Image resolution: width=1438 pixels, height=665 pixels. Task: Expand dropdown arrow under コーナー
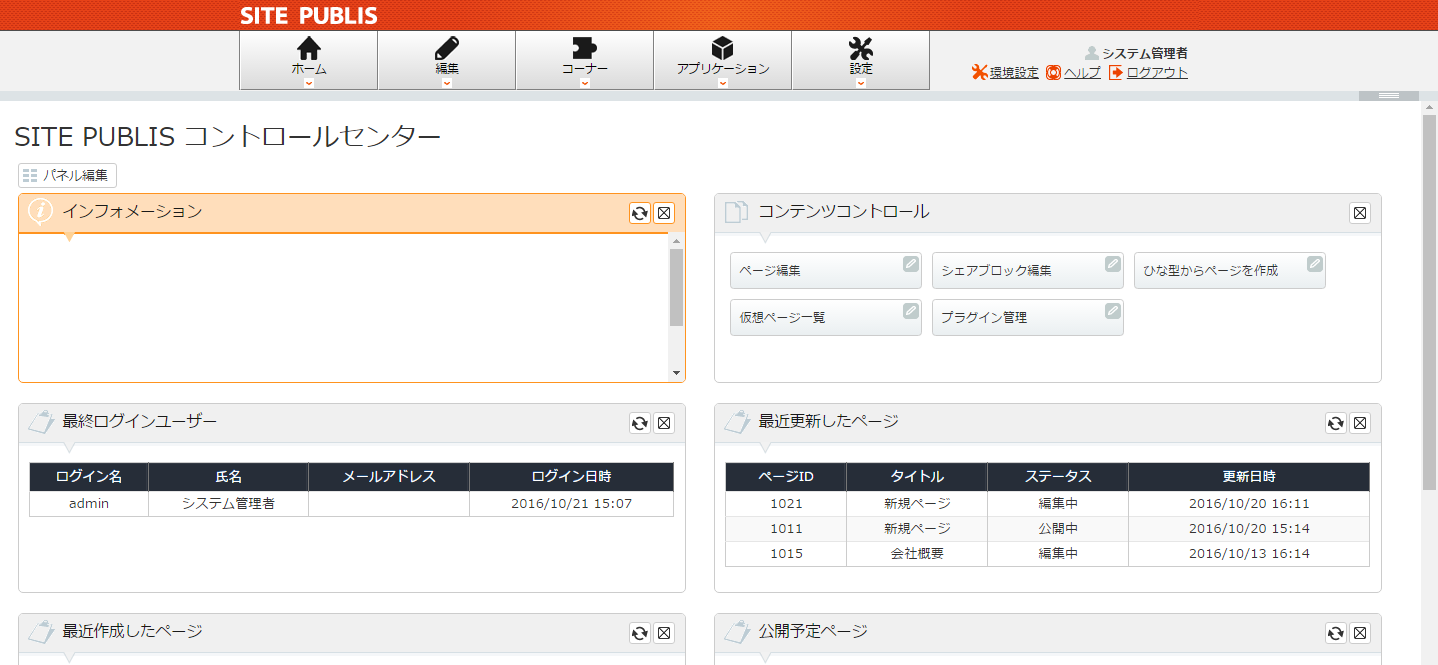pos(585,83)
